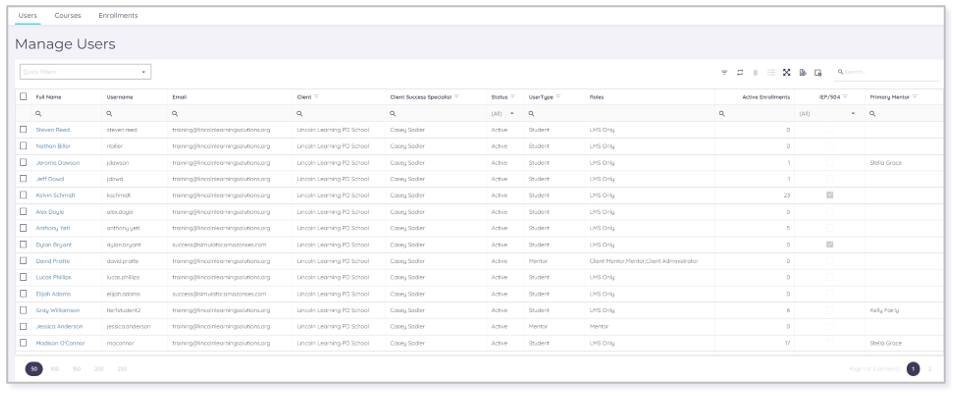Image resolution: width=954 pixels, height=396 pixels.
Task: Select page 1 in pager
Action: click(x=913, y=369)
